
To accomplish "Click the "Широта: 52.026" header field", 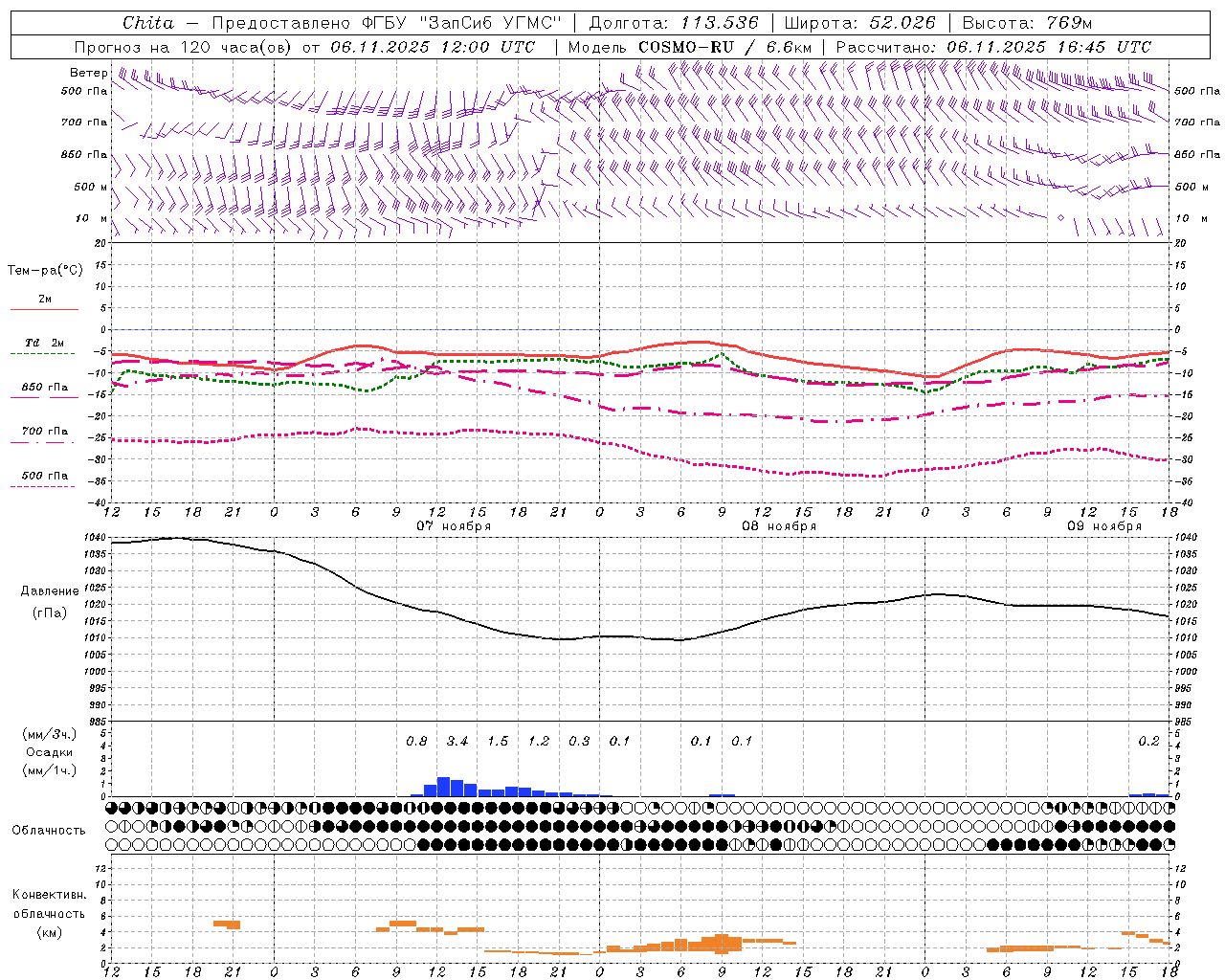I will pos(859,23).
